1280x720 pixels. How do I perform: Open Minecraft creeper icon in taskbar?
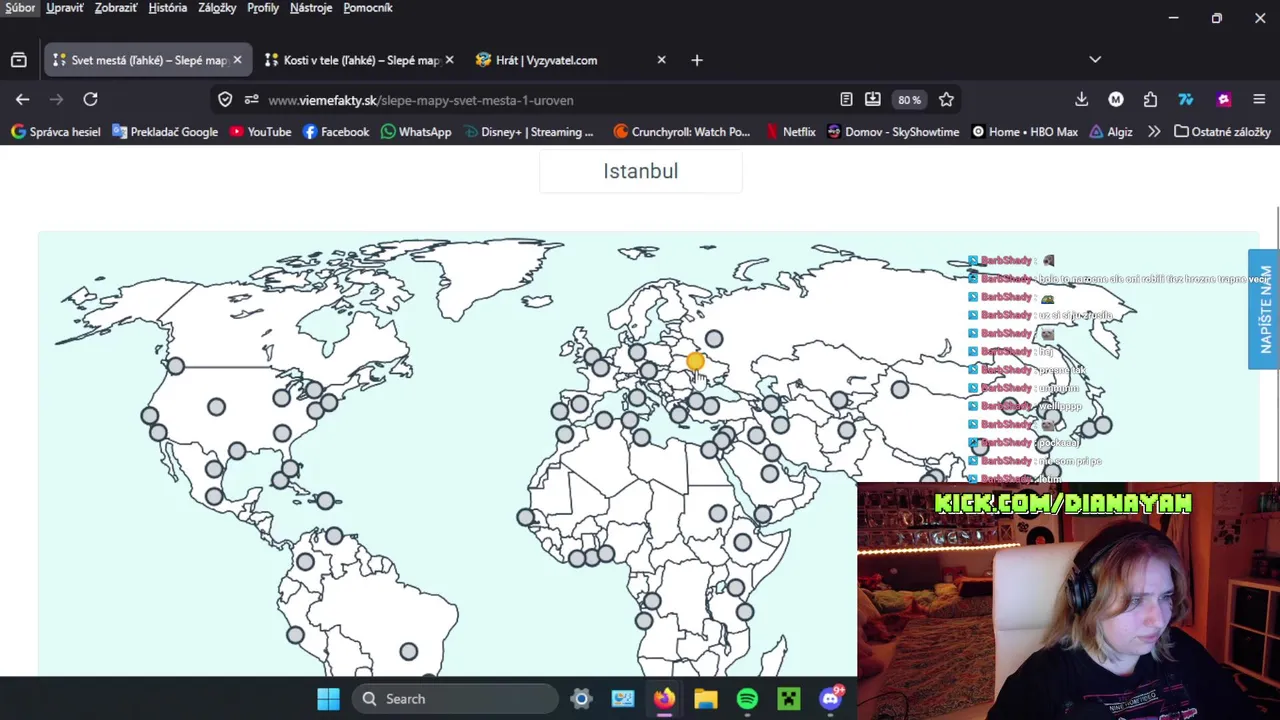coord(789,699)
